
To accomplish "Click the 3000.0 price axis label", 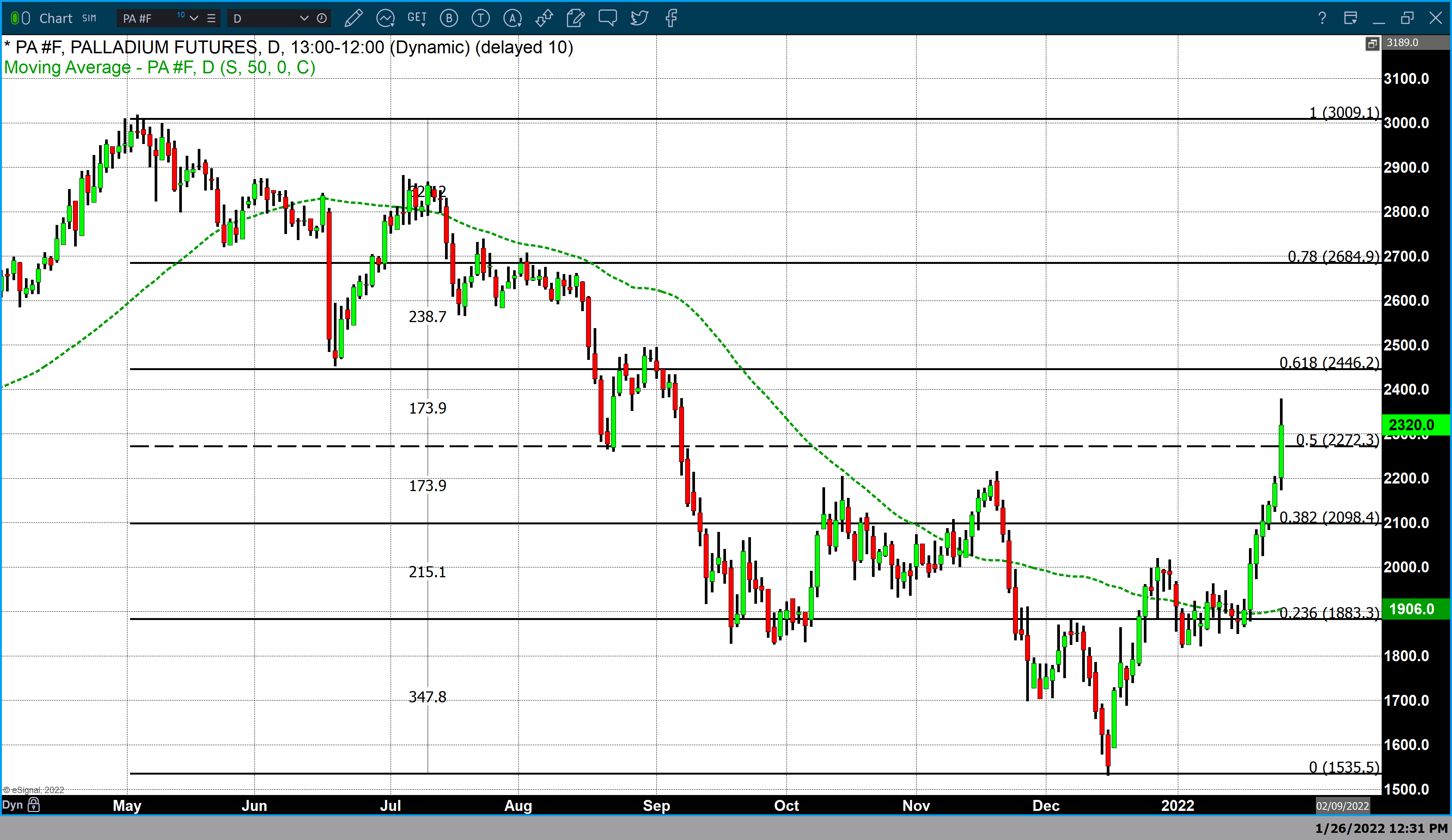I will 1407,123.
